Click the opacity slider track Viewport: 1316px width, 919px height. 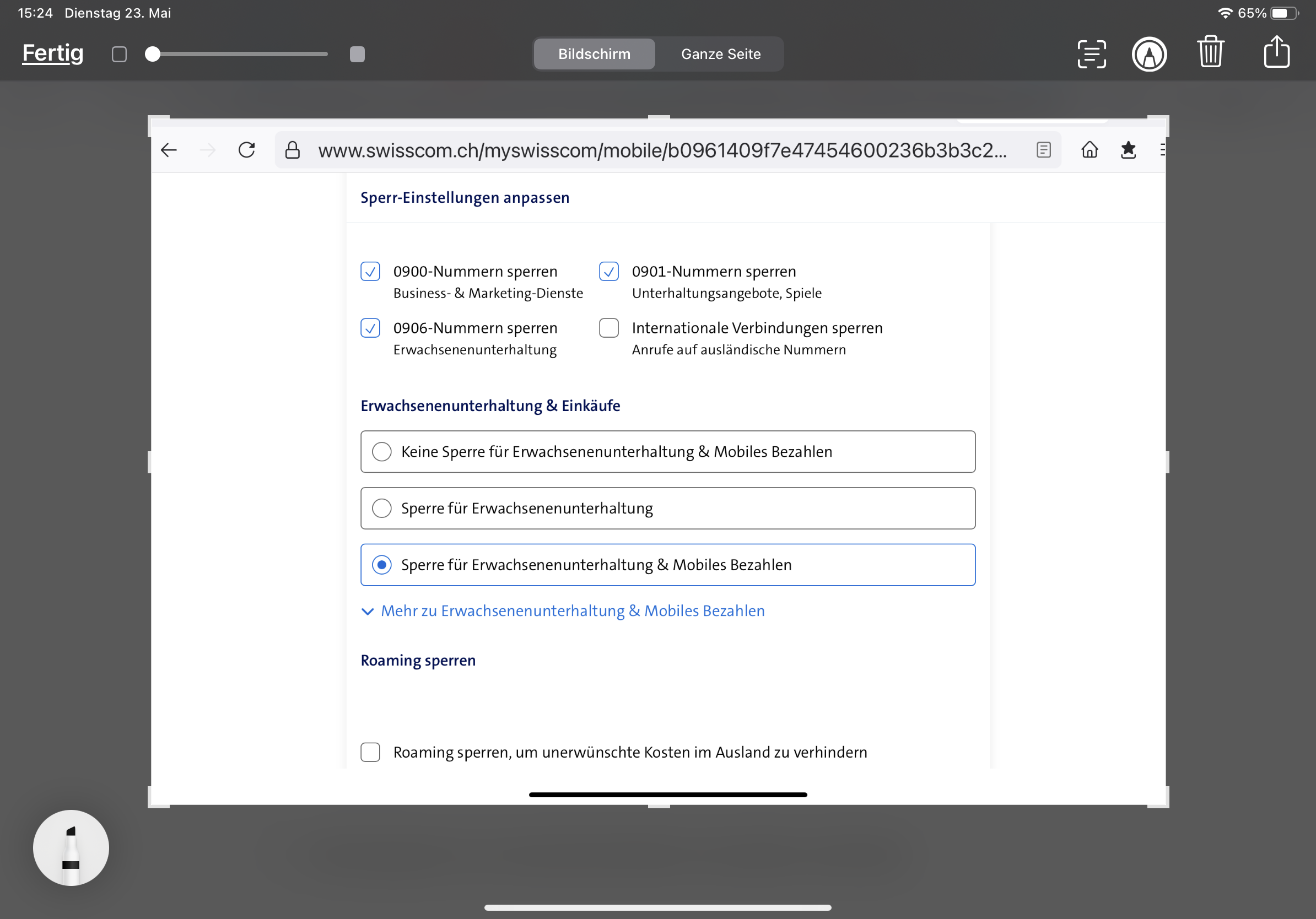tap(241, 54)
